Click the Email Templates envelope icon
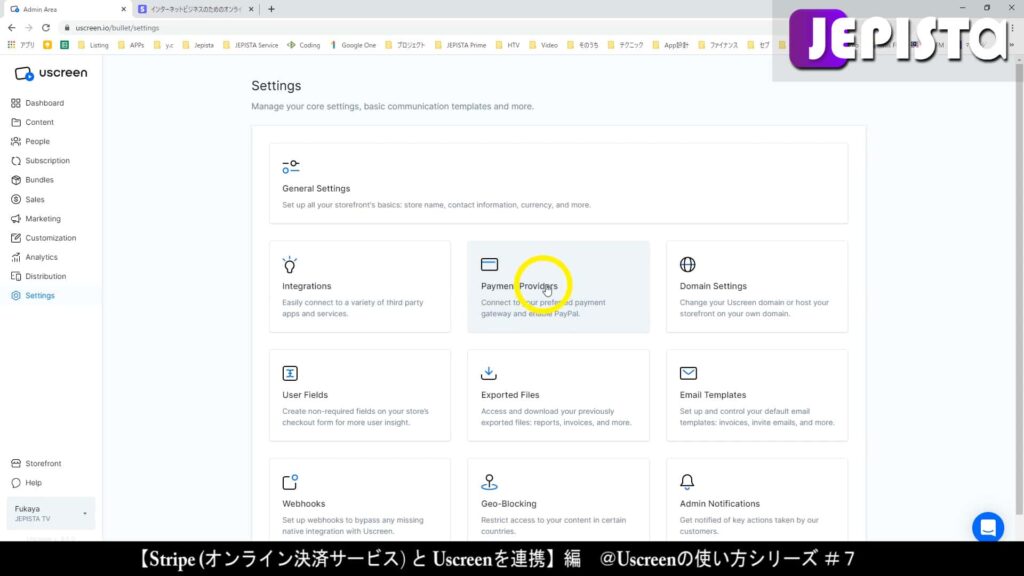 (688, 373)
